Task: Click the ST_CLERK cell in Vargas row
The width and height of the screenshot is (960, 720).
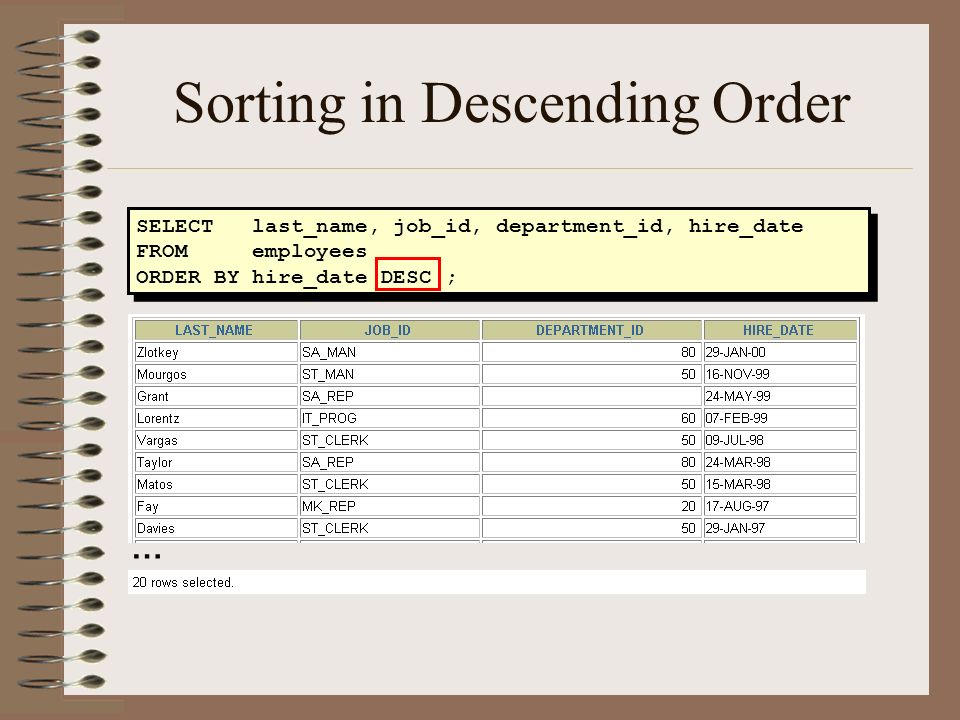Action: click(389, 440)
